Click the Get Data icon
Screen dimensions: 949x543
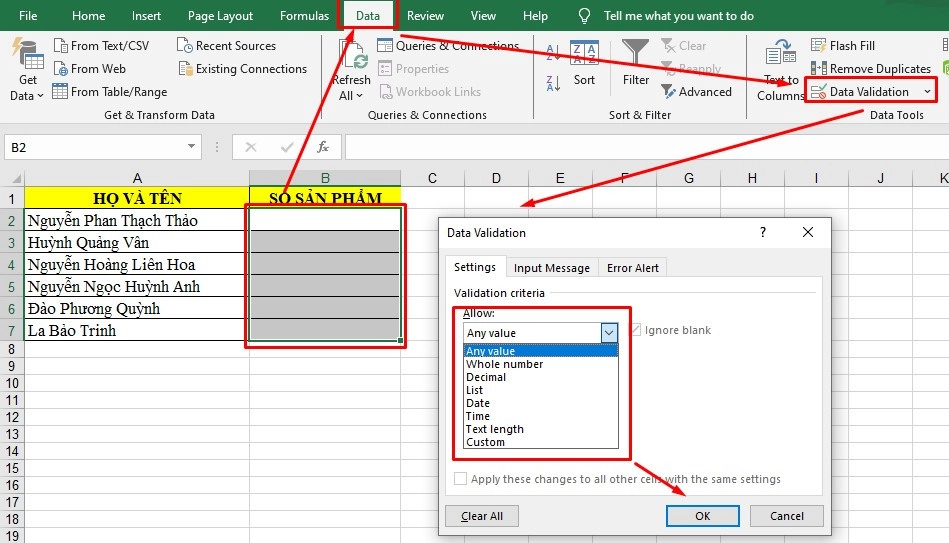[27, 56]
